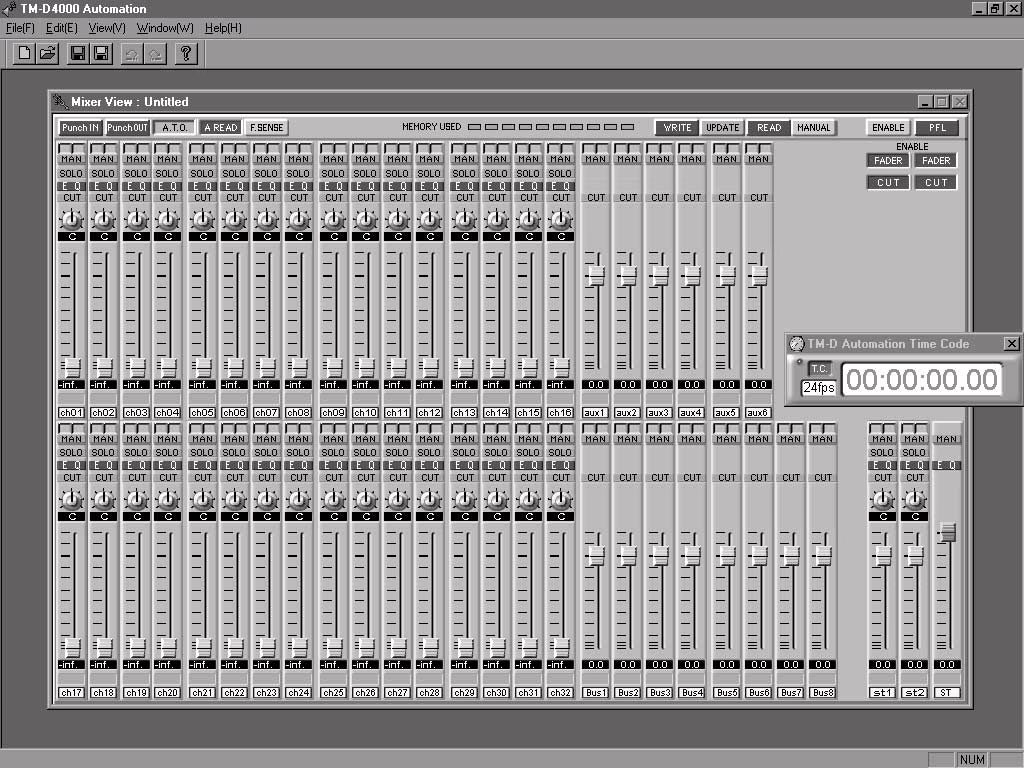Click the ch02 pan knob
1024x768 pixels.
pos(103,219)
